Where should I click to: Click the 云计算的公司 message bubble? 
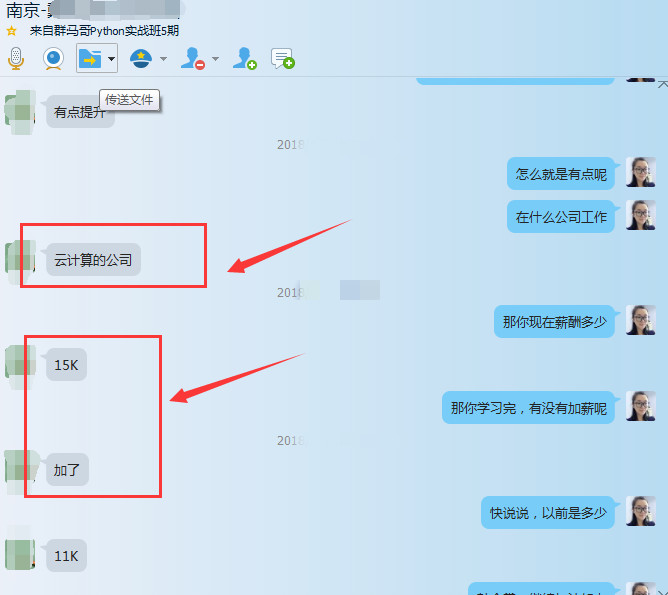pyautogui.click(x=93, y=260)
